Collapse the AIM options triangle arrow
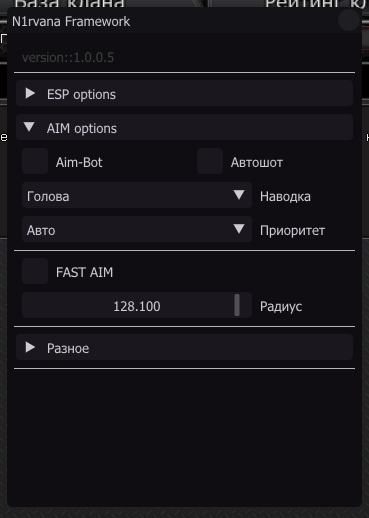 (29, 127)
